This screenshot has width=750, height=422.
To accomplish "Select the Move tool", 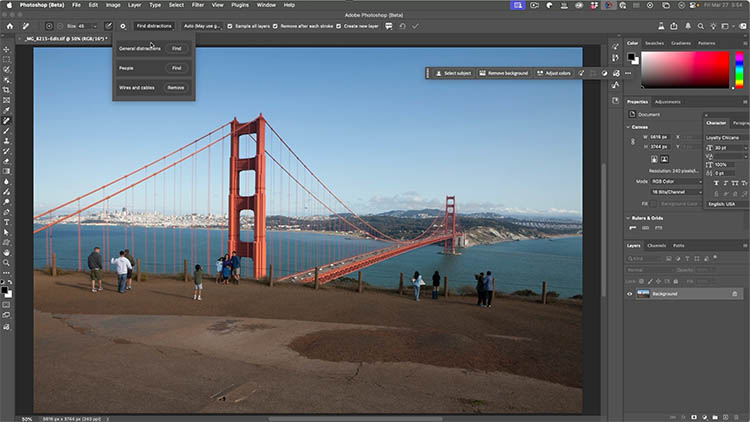I will [x=6, y=49].
